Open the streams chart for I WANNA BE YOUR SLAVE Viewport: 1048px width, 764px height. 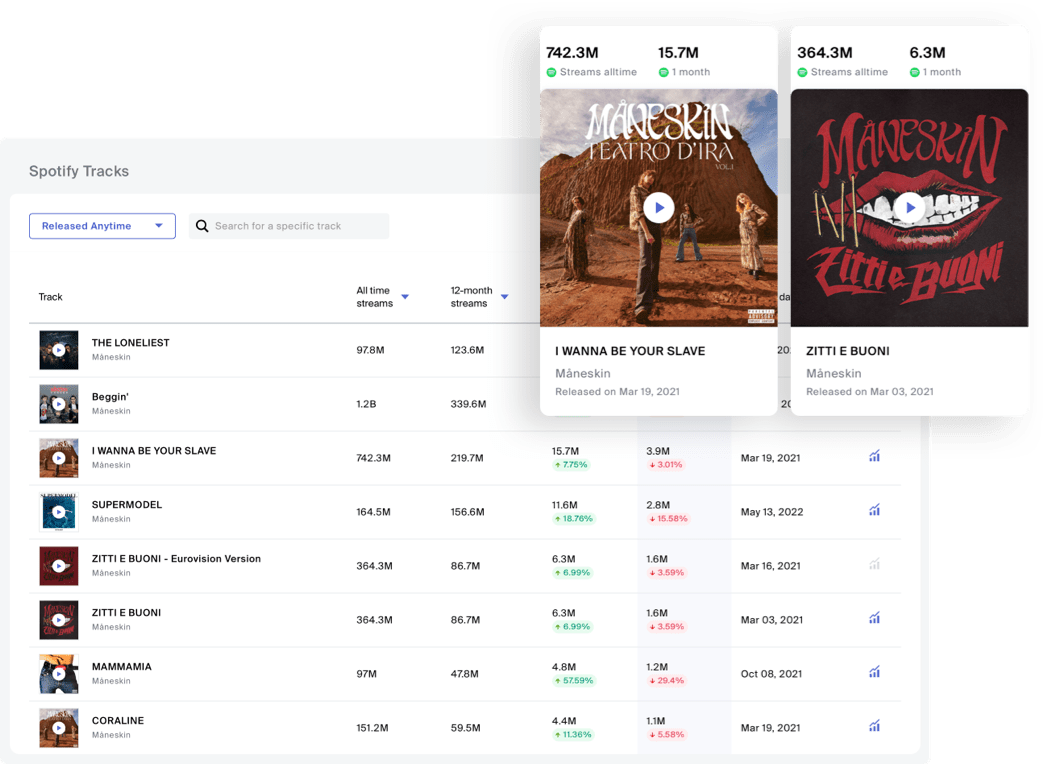[x=874, y=455]
